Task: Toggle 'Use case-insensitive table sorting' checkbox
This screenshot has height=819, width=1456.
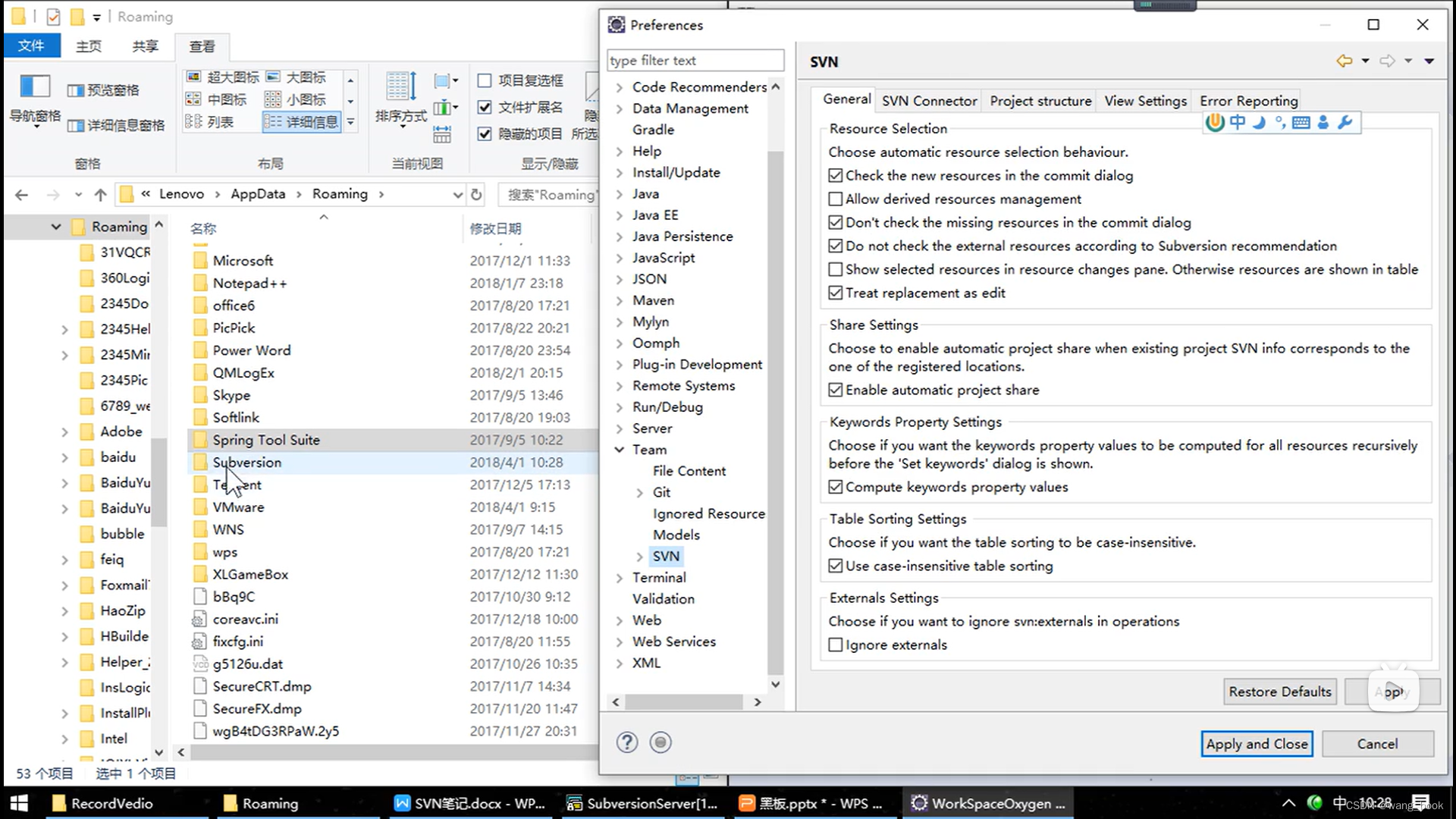Action: point(836,566)
